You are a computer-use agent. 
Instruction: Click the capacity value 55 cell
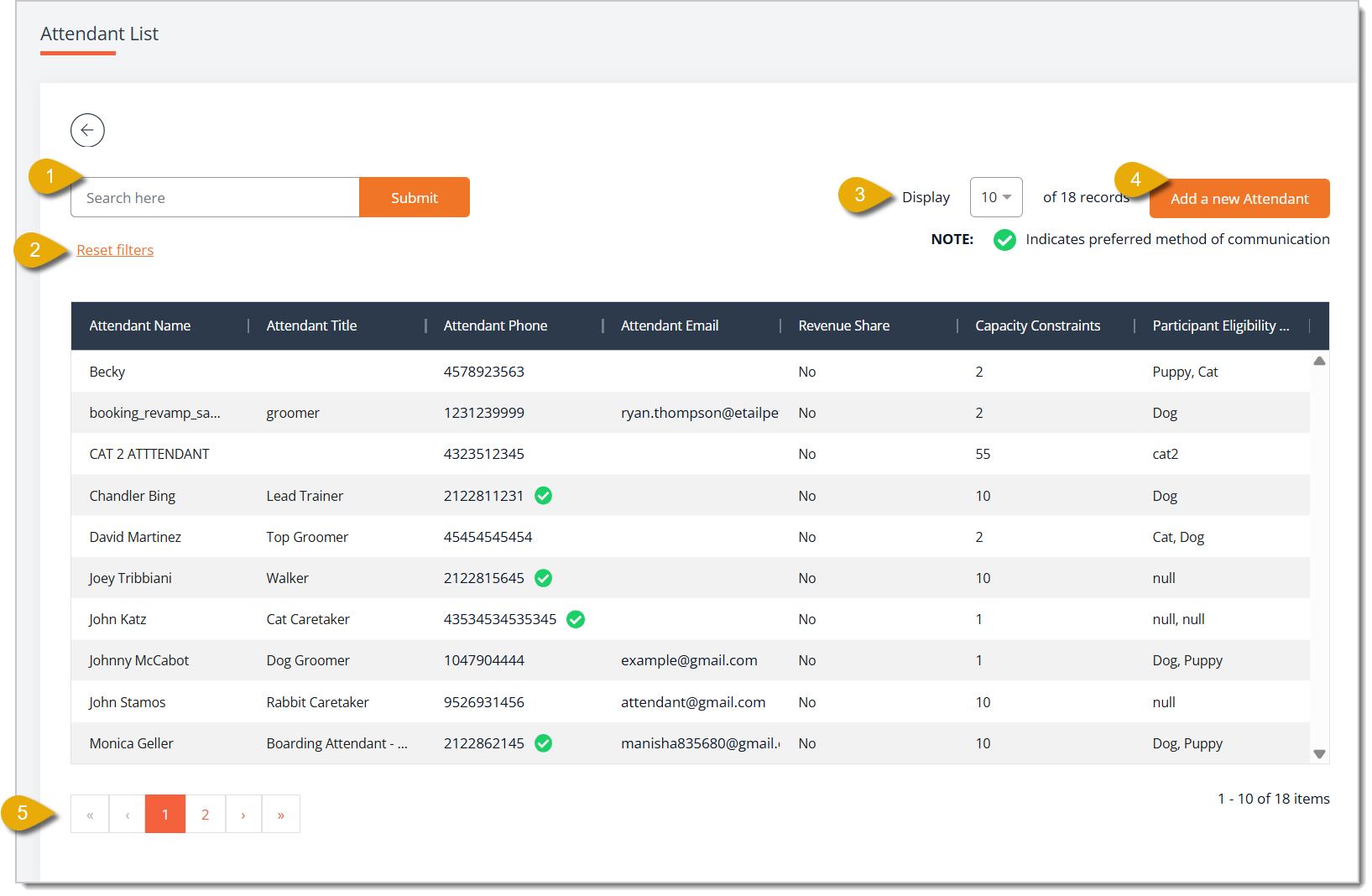[983, 454]
